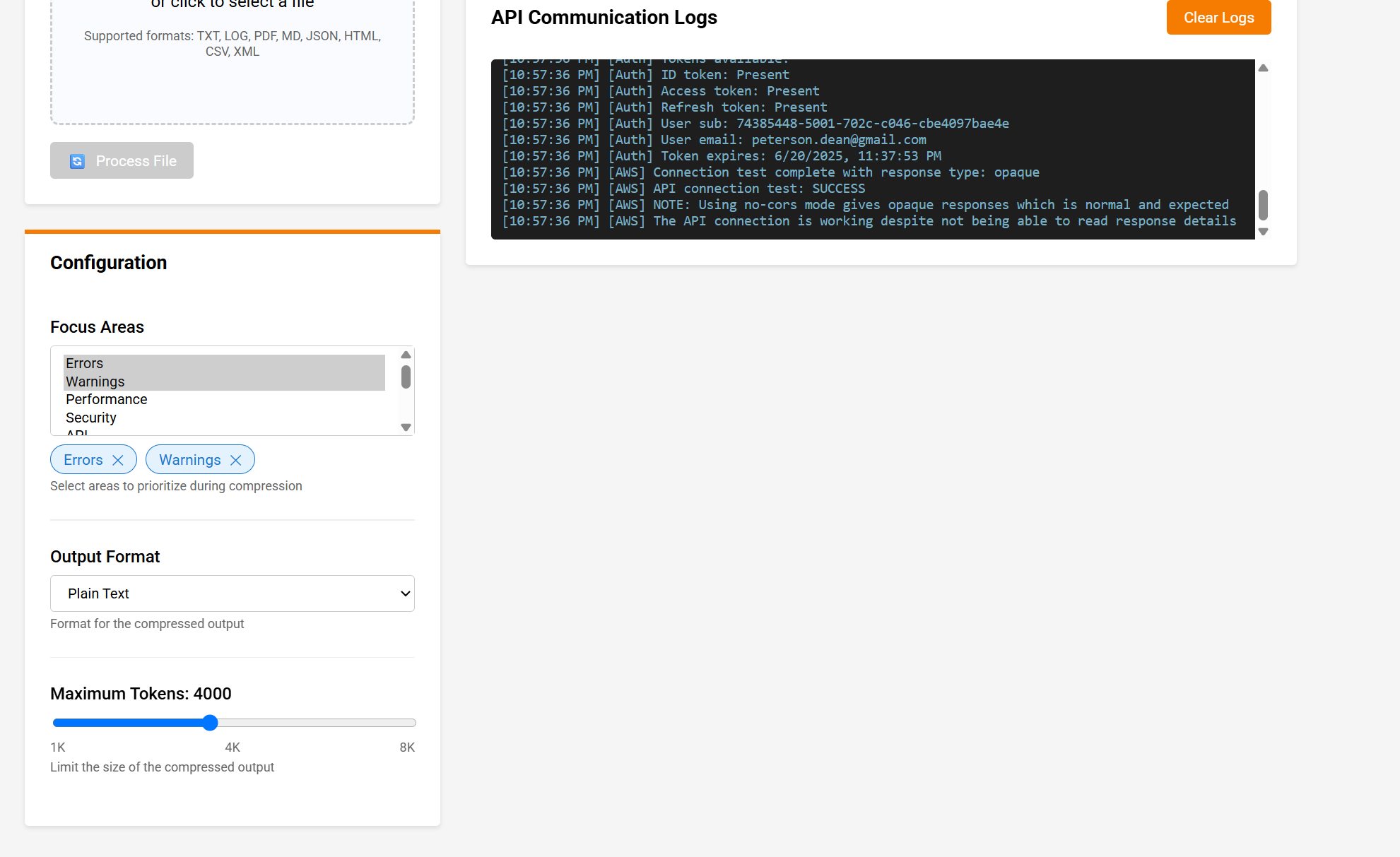Image resolution: width=1400 pixels, height=857 pixels.
Task: Click the Warnings tag chip label
Action: [190, 460]
